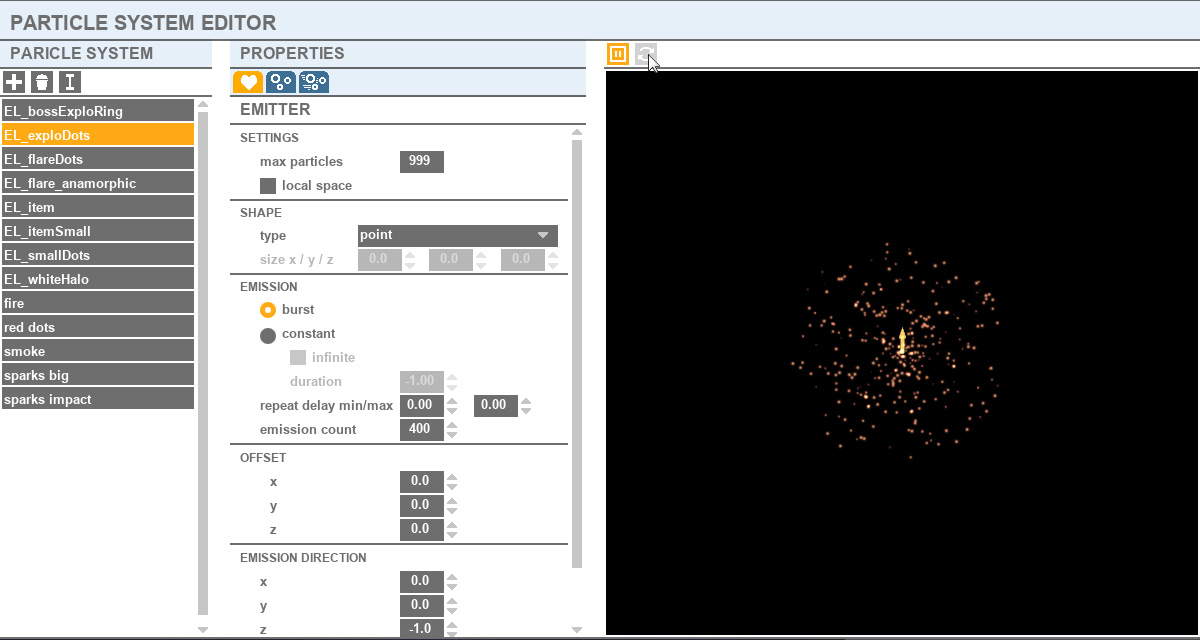Select sparks impact entry
Screen dimensions: 1200x640
pyautogui.click(x=98, y=399)
